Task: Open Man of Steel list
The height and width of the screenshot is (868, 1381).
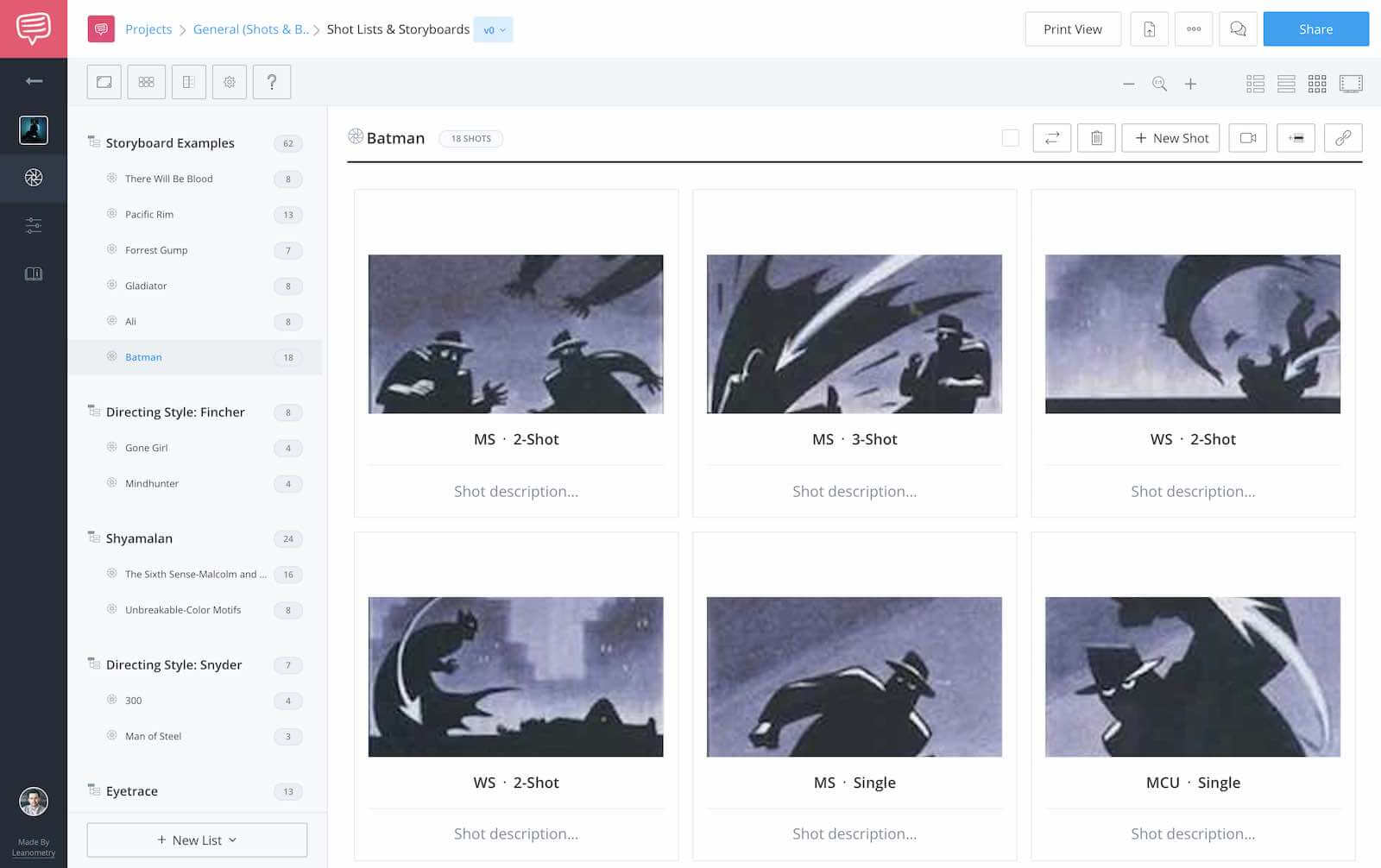Action: 153,737
